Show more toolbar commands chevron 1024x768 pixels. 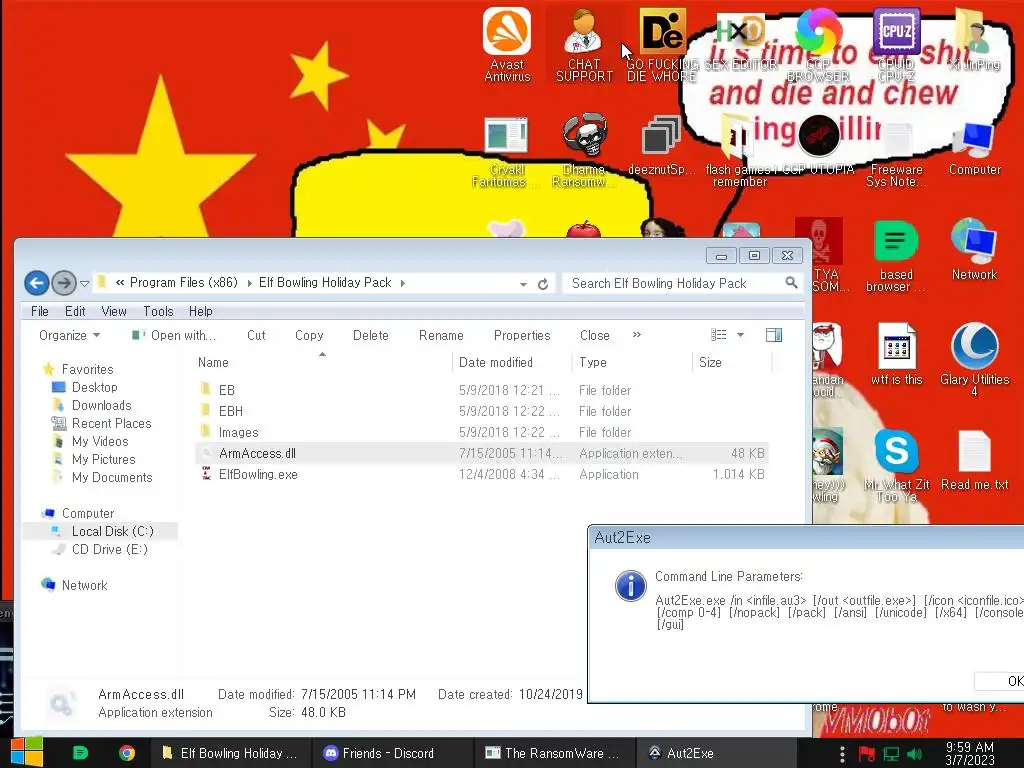[x=637, y=334]
